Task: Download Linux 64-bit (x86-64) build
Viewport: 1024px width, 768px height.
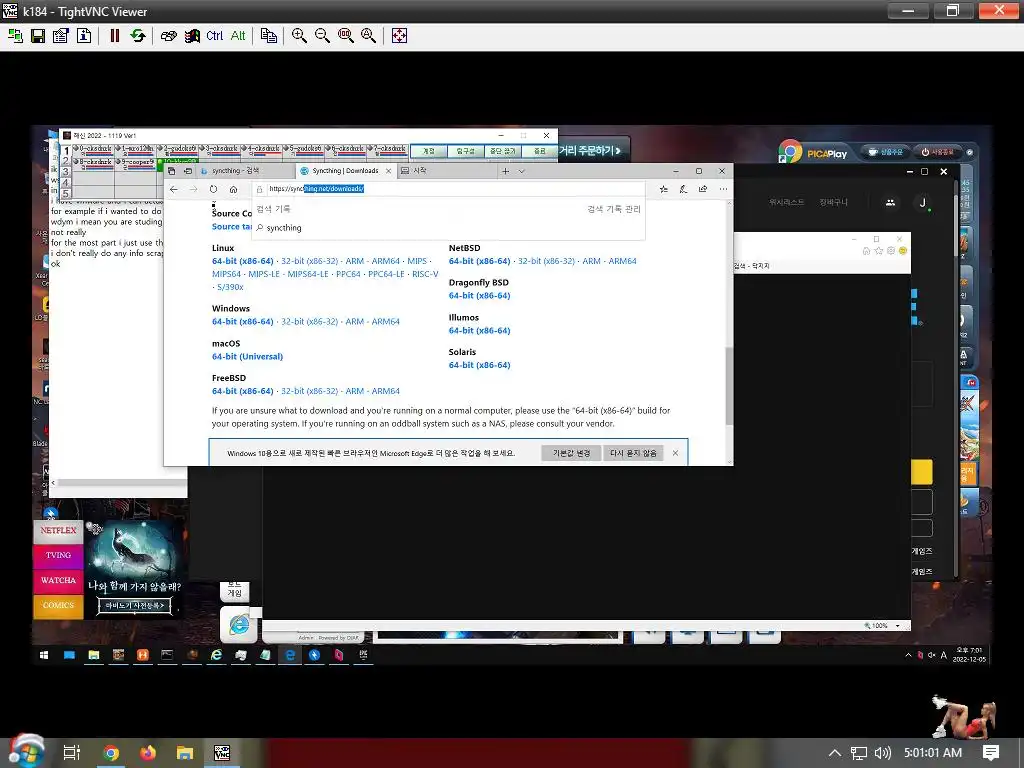Action: [243, 261]
